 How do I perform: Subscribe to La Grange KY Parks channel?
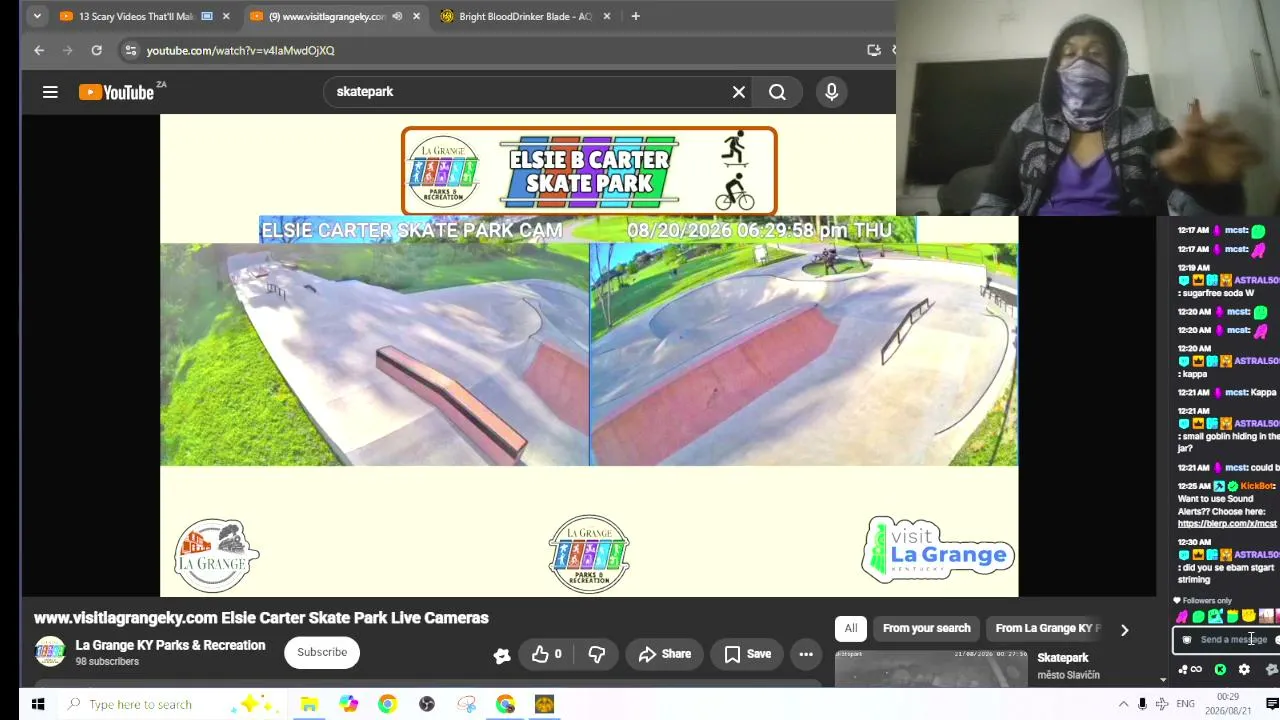pyautogui.click(x=322, y=652)
